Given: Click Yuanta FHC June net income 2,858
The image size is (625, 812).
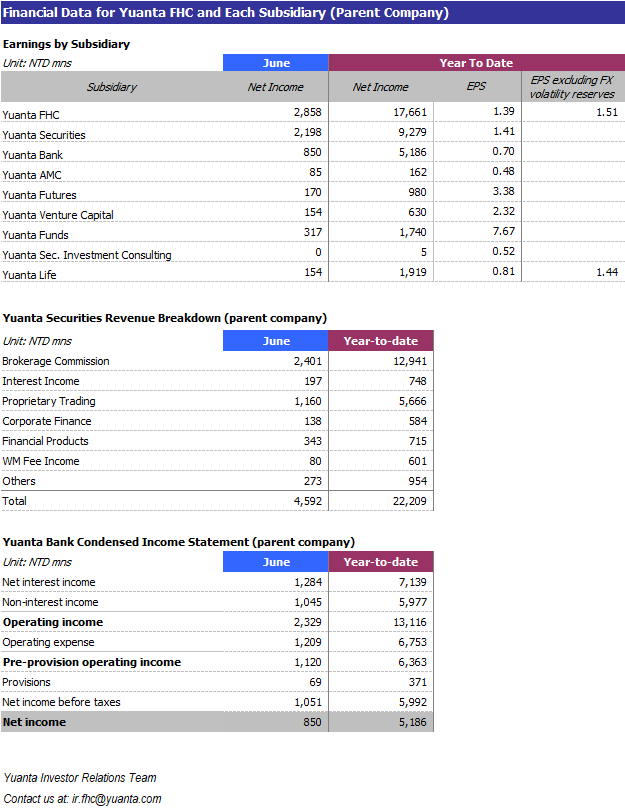Looking at the screenshot, I should (308, 112).
